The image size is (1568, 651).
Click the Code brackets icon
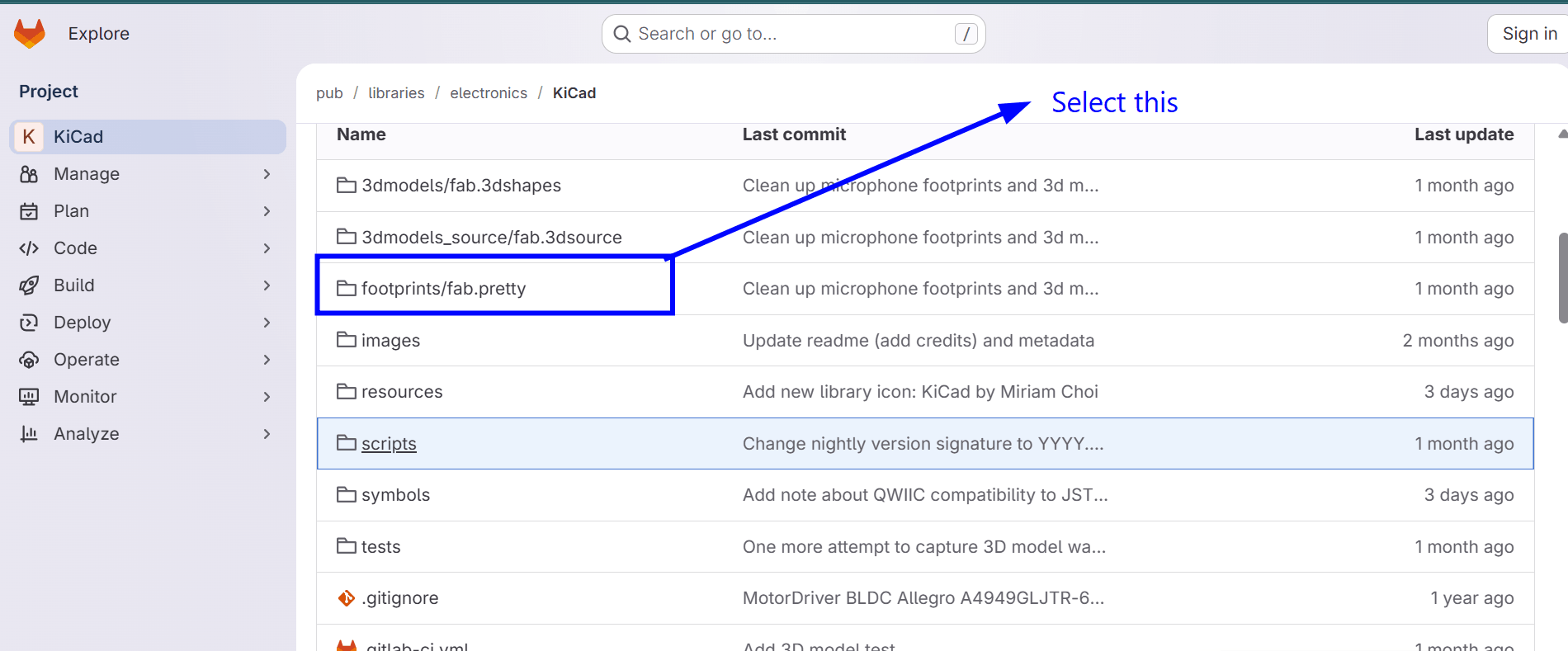coord(29,248)
